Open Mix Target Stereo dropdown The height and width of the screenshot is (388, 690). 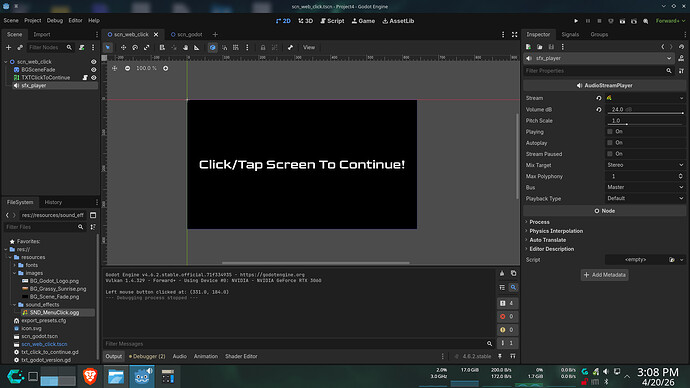(x=645, y=165)
